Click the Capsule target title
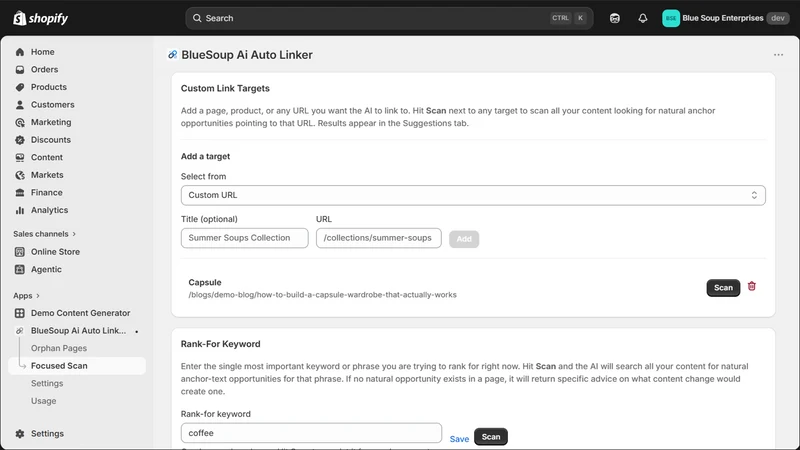 point(205,283)
